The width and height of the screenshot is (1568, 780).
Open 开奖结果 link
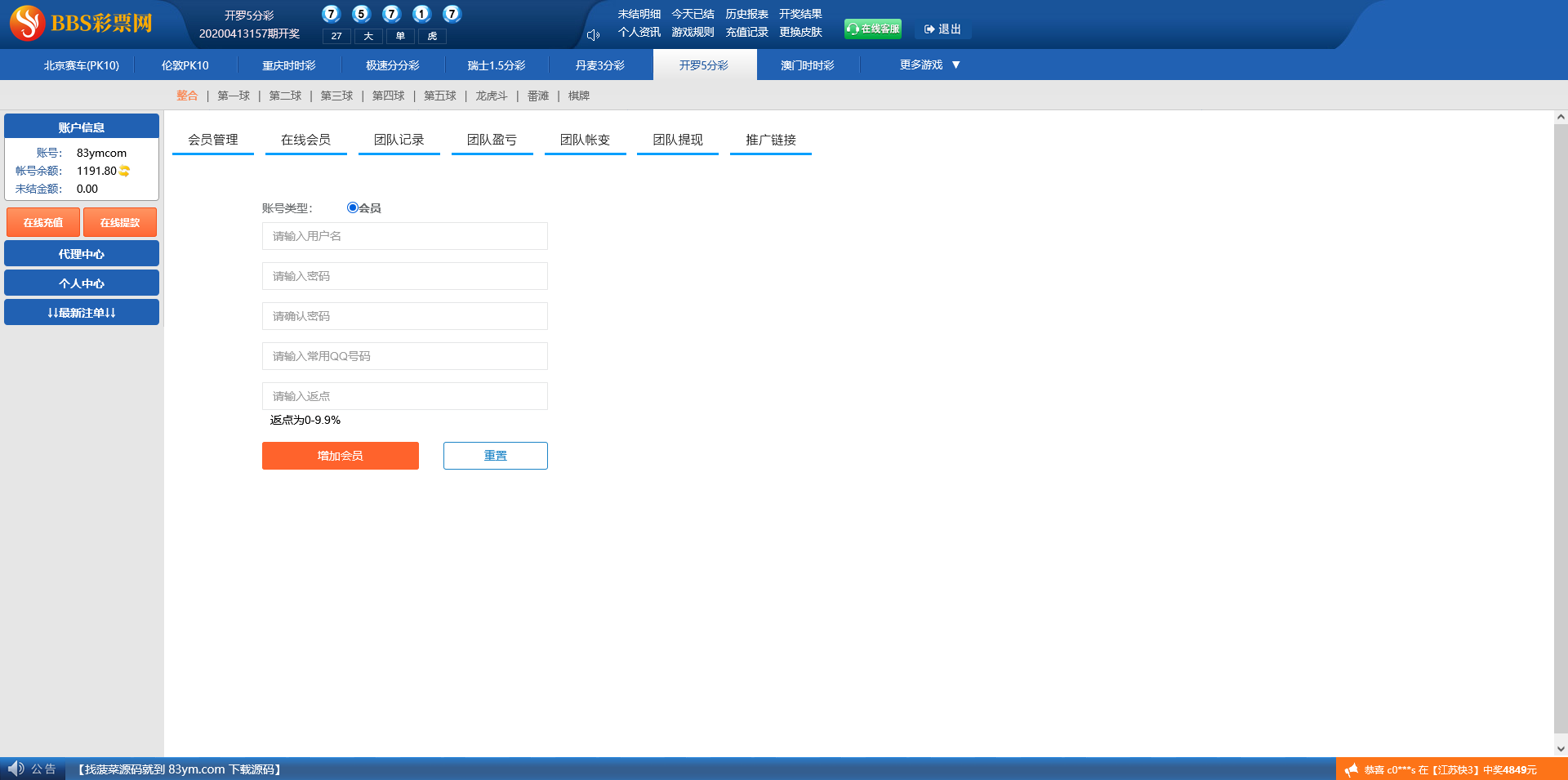pyautogui.click(x=801, y=14)
